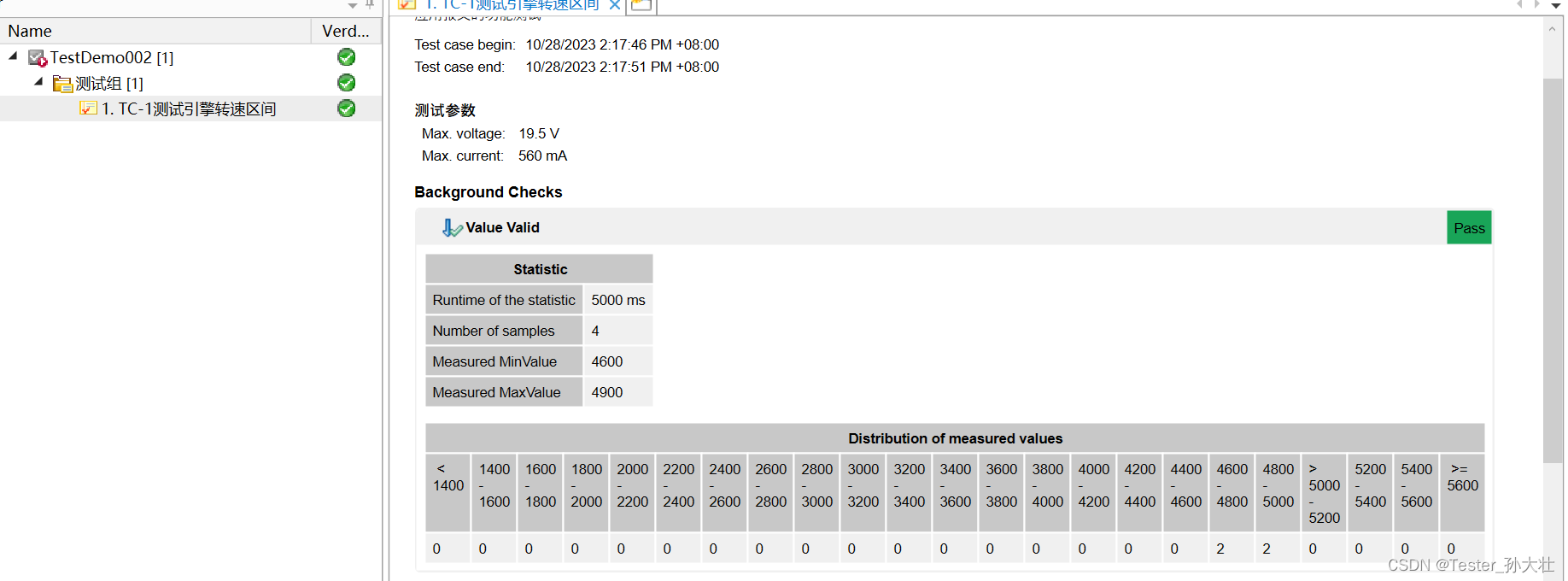Click the Value Valid check icon

pyautogui.click(x=452, y=227)
